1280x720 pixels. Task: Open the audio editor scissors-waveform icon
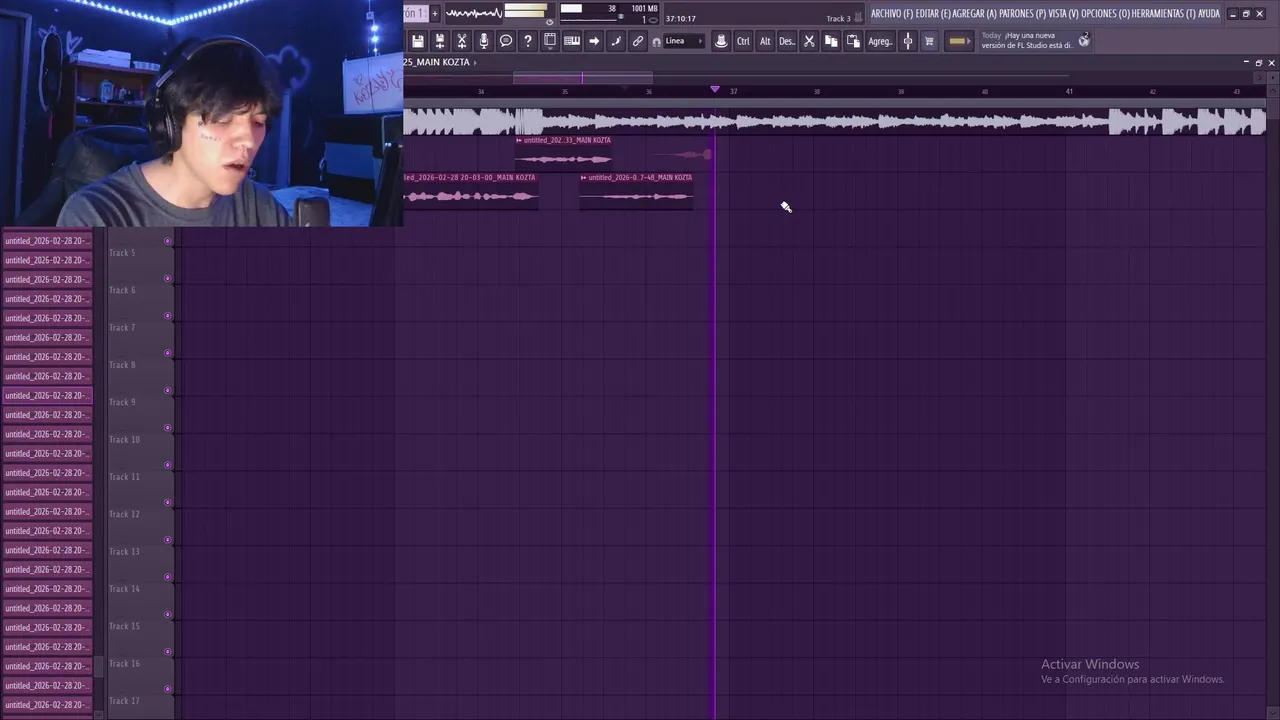tap(462, 41)
